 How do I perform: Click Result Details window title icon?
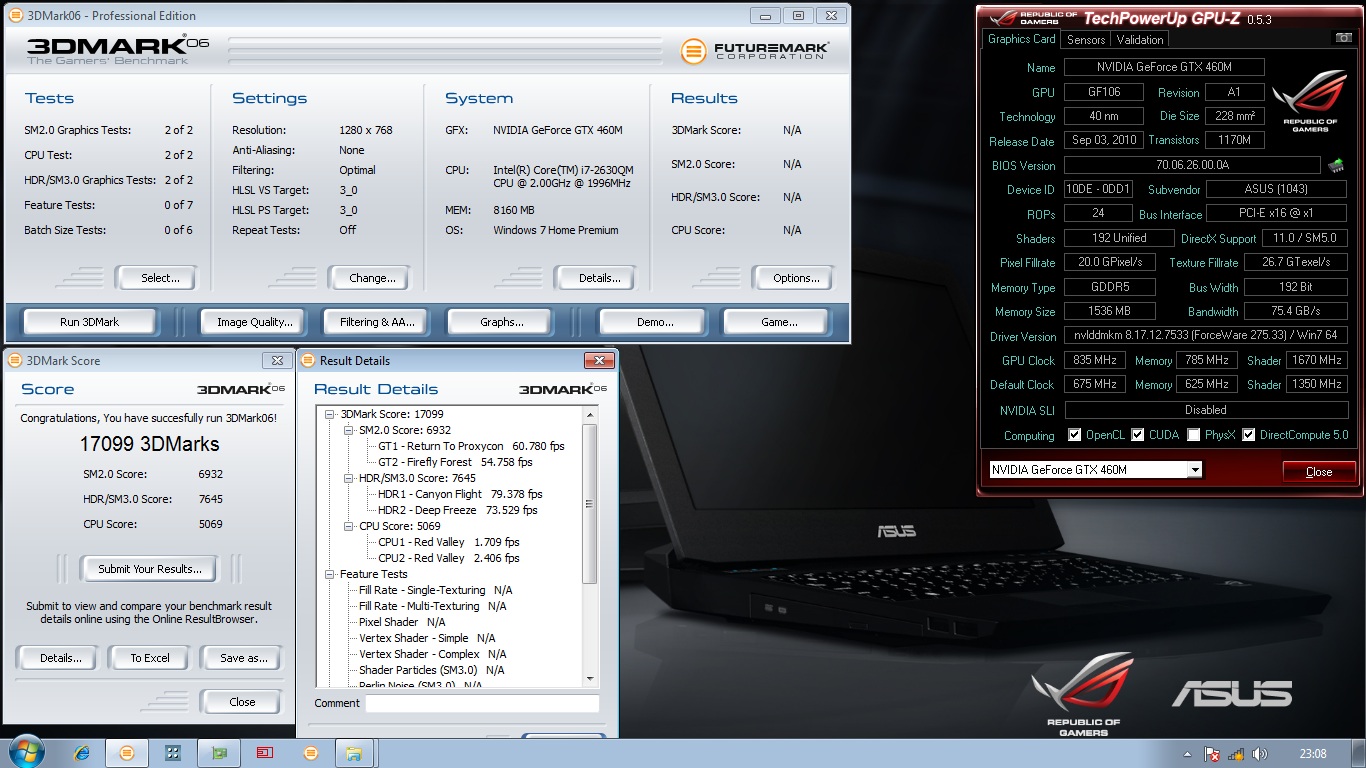(308, 360)
